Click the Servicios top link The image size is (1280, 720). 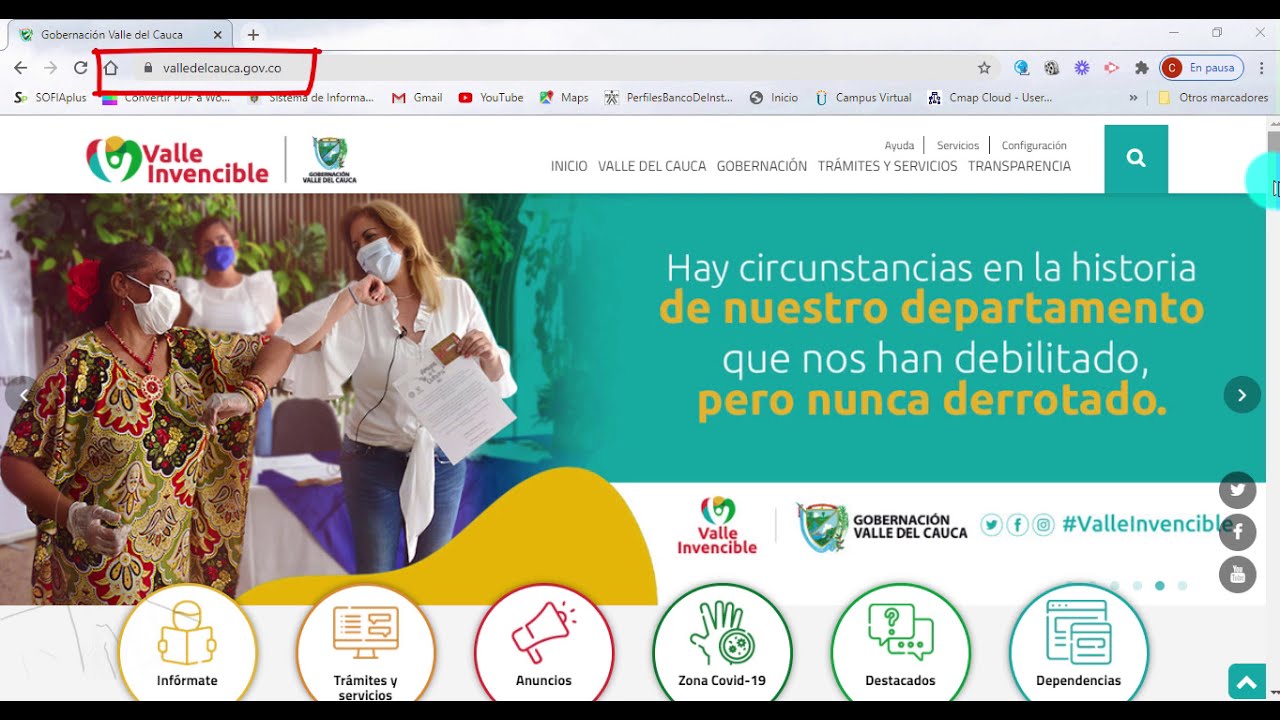point(957,145)
